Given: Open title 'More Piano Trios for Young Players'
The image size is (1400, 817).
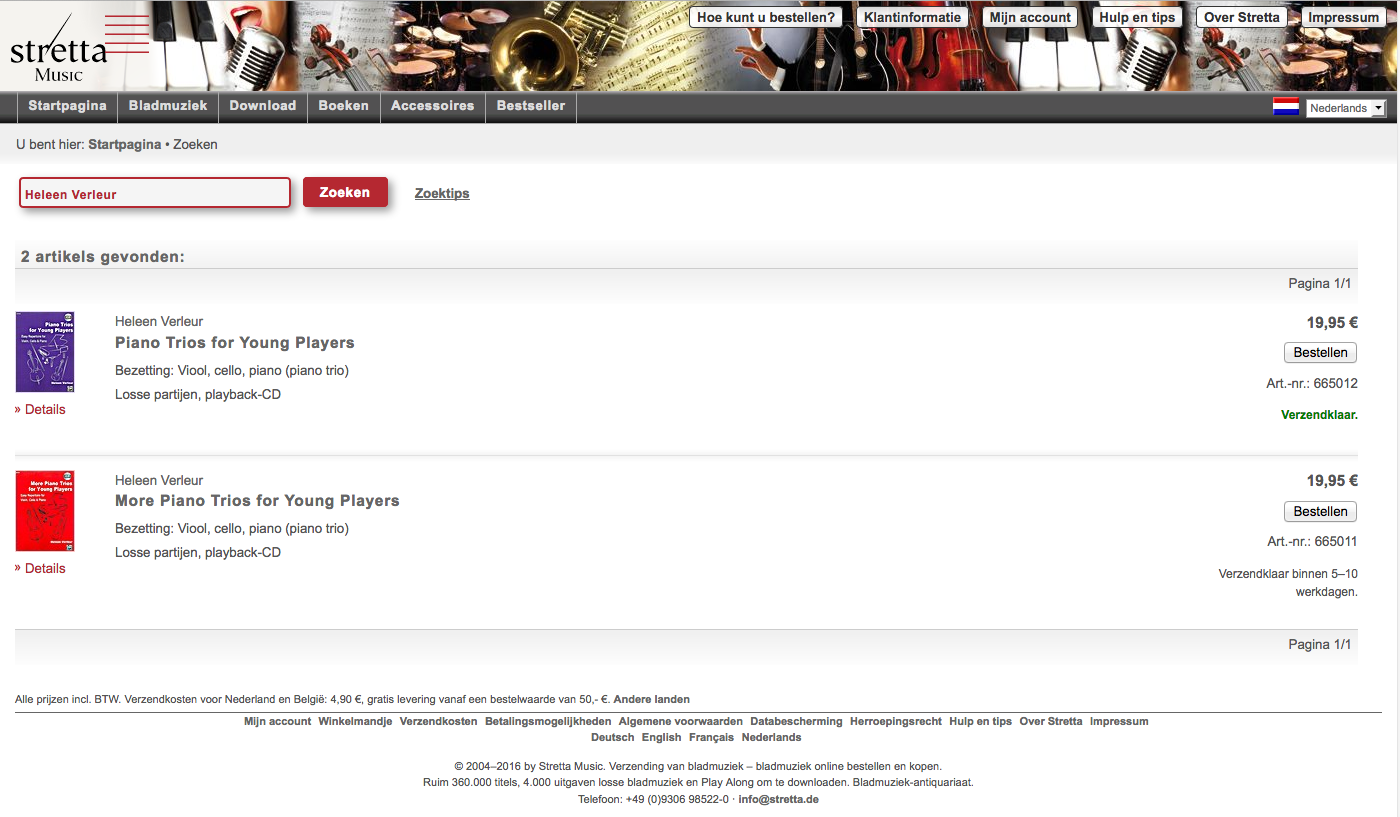Looking at the screenshot, I should (257, 501).
